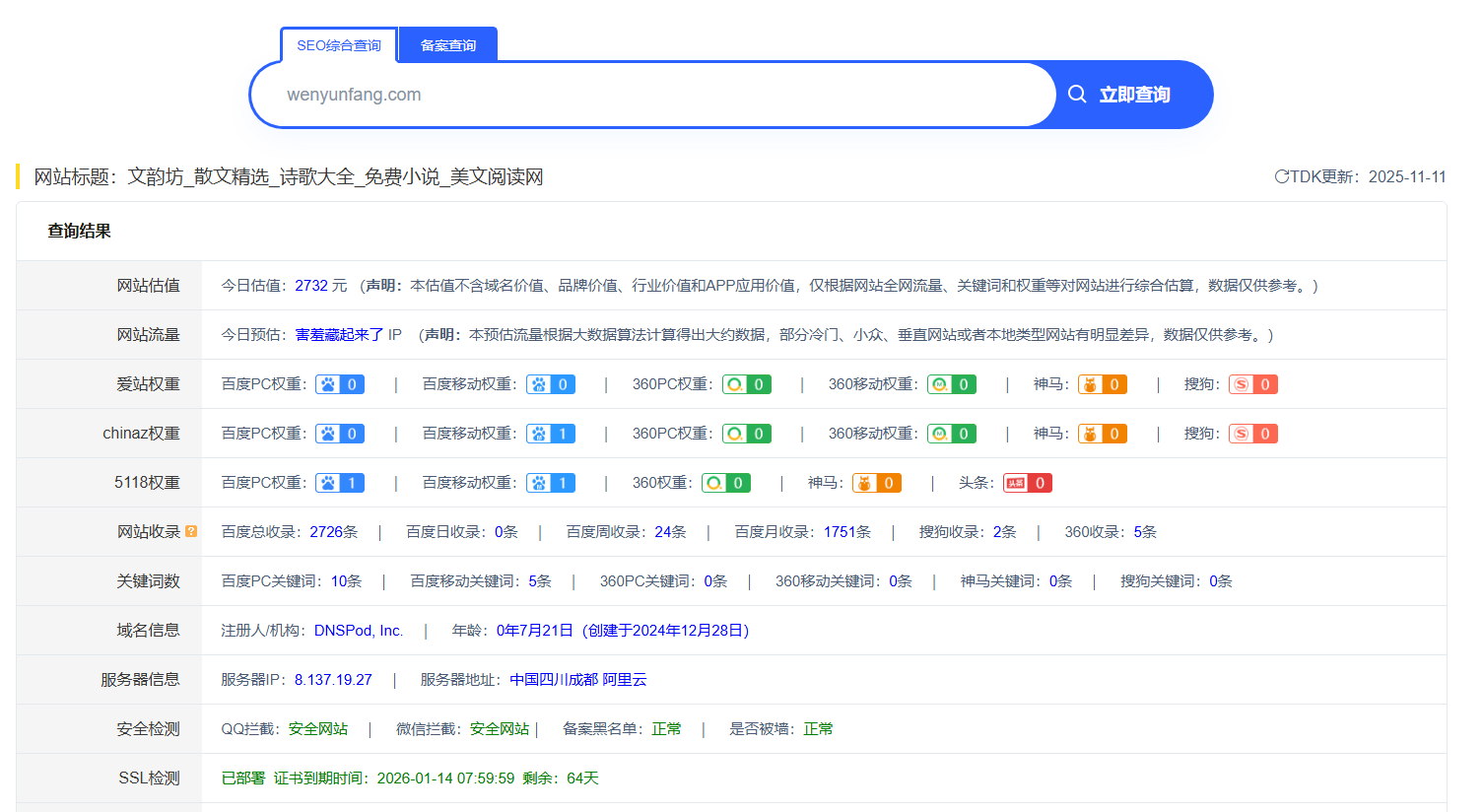Click the 搜狗权重 badge in the 爱站权重 row
The image size is (1483, 812).
coord(1252,383)
